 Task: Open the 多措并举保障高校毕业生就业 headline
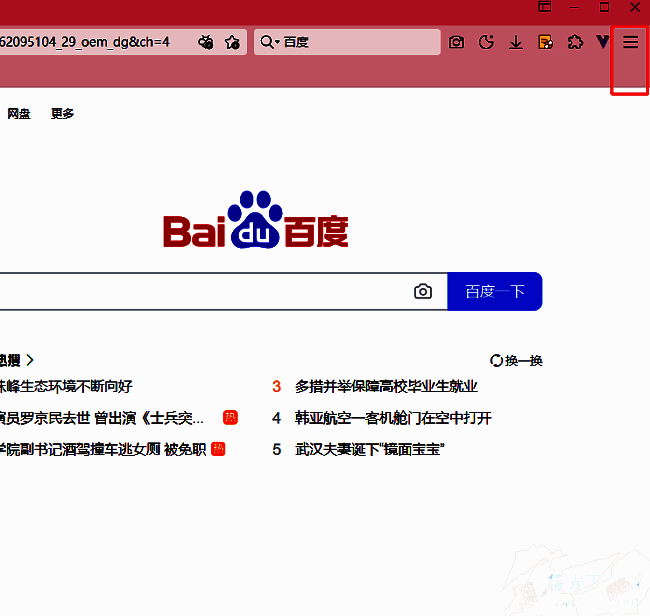386,386
